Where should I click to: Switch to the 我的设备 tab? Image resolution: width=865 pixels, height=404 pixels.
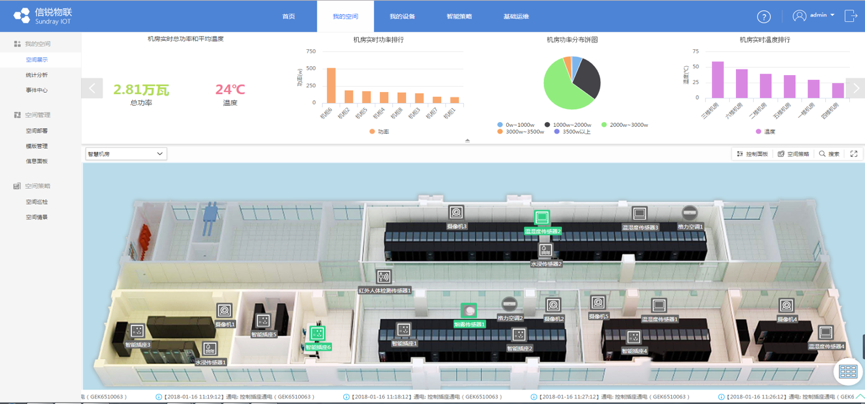coord(402,17)
